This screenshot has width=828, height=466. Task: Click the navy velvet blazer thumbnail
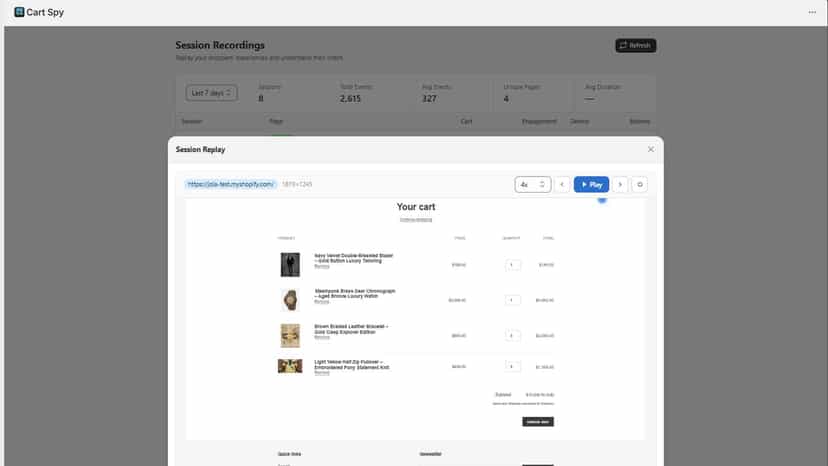[290, 265]
